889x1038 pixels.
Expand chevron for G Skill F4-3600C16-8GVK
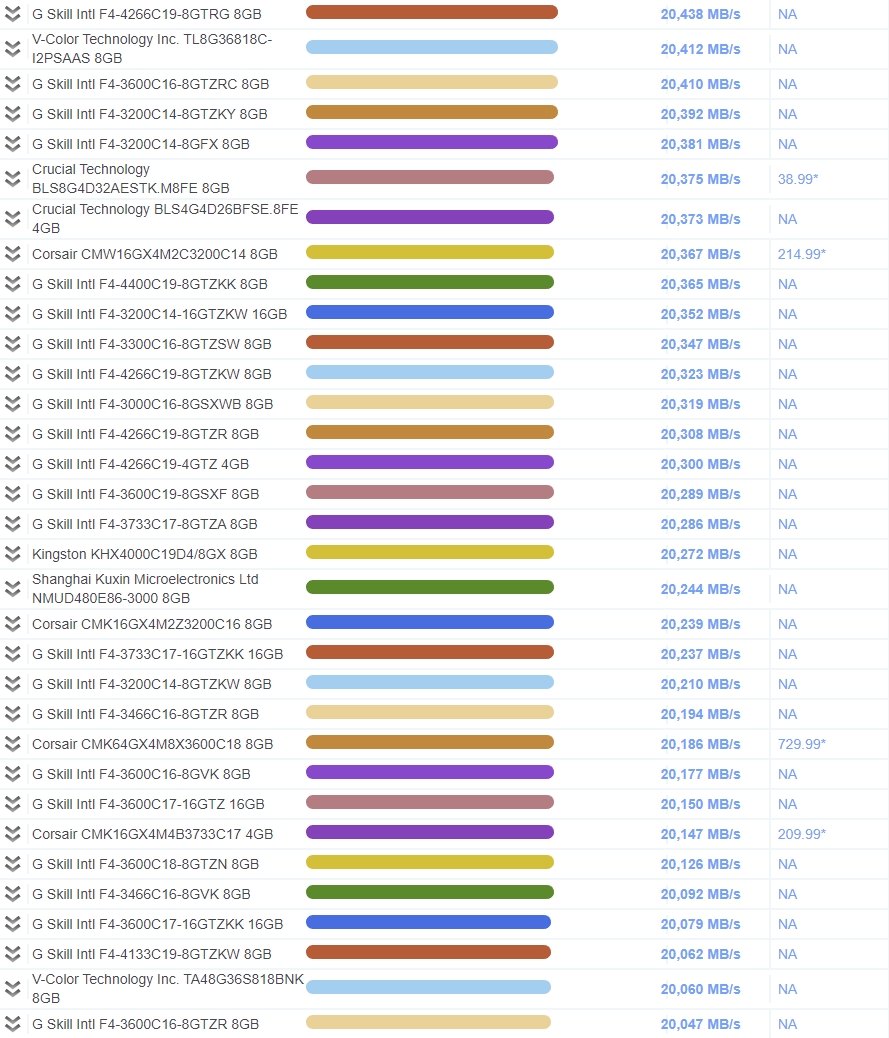click(x=13, y=774)
